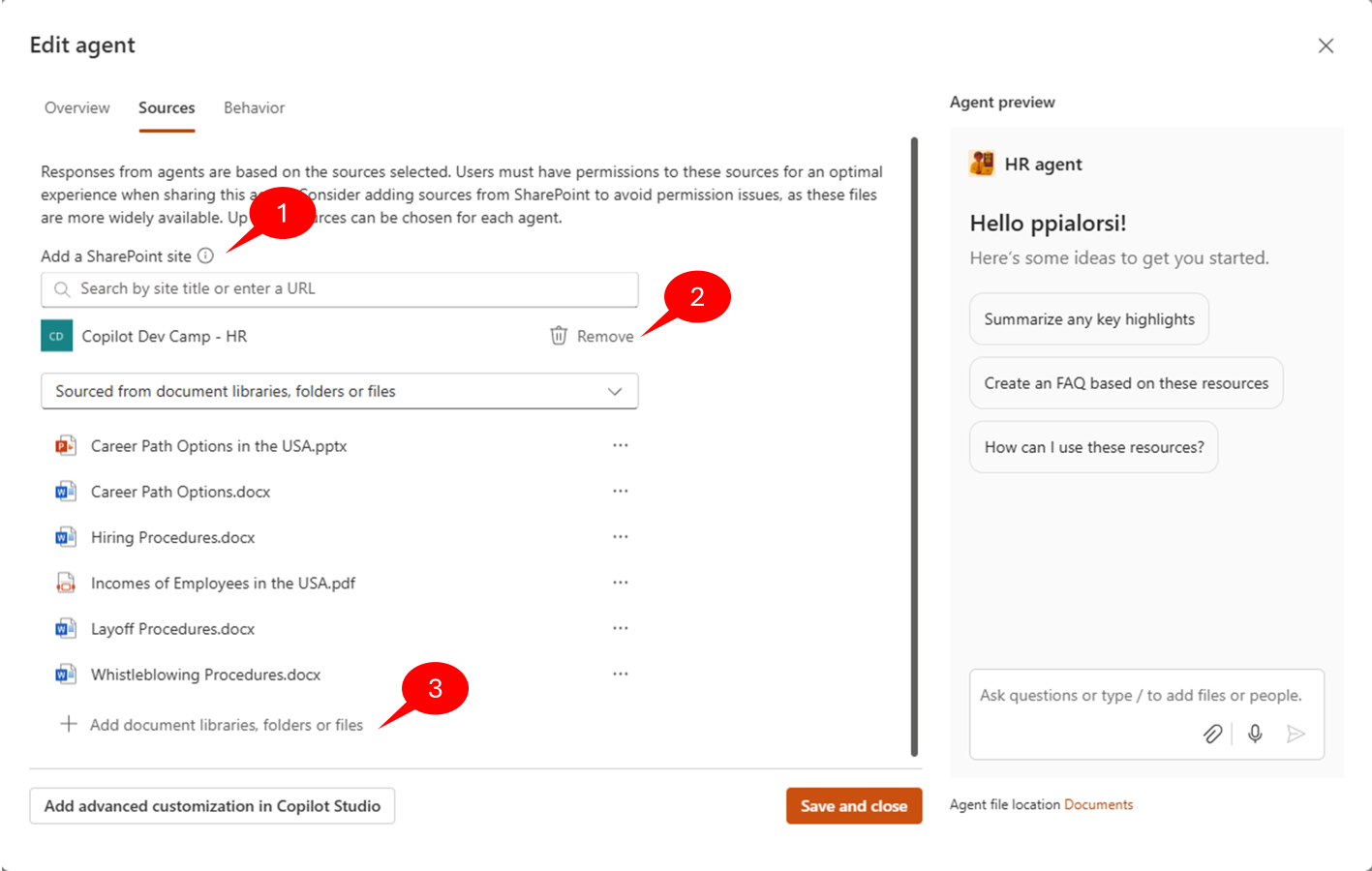Screen dimensions: 1372x871
Task: Click the HR agent avatar icon
Action: [982, 164]
